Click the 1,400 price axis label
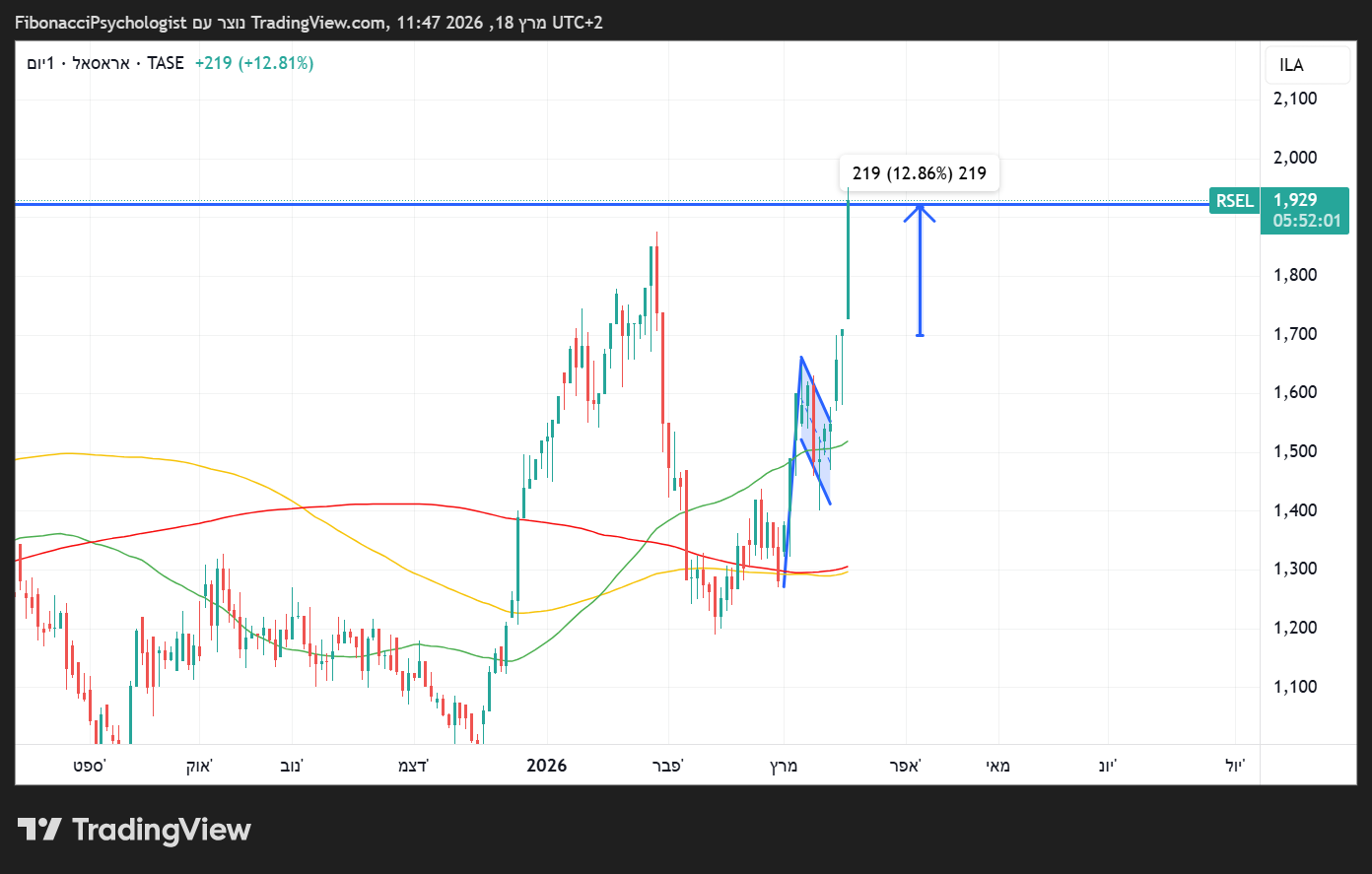The height and width of the screenshot is (874, 1372). tap(1295, 510)
